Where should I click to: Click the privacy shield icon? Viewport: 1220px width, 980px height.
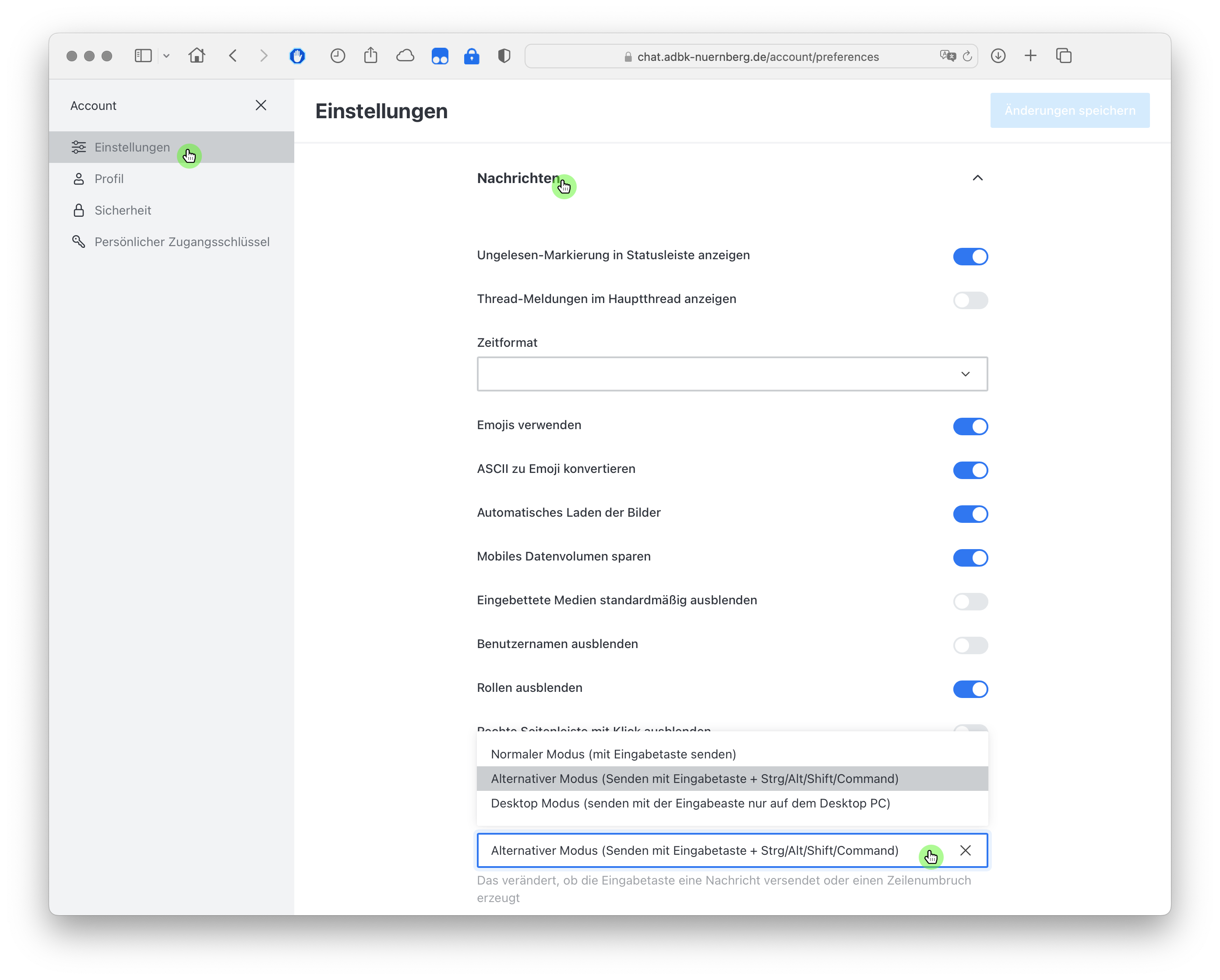[504, 56]
